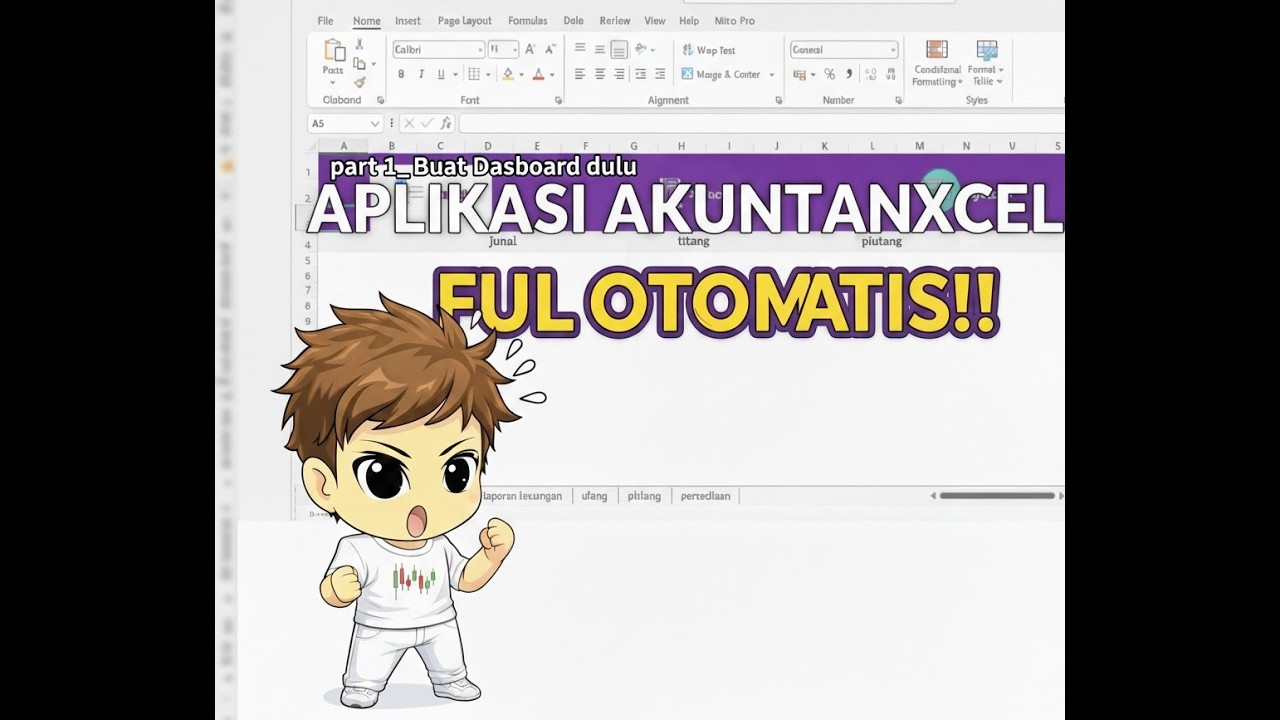Expand the font color dropdown arrow
Screen dimensions: 1280x720
tap(552, 75)
